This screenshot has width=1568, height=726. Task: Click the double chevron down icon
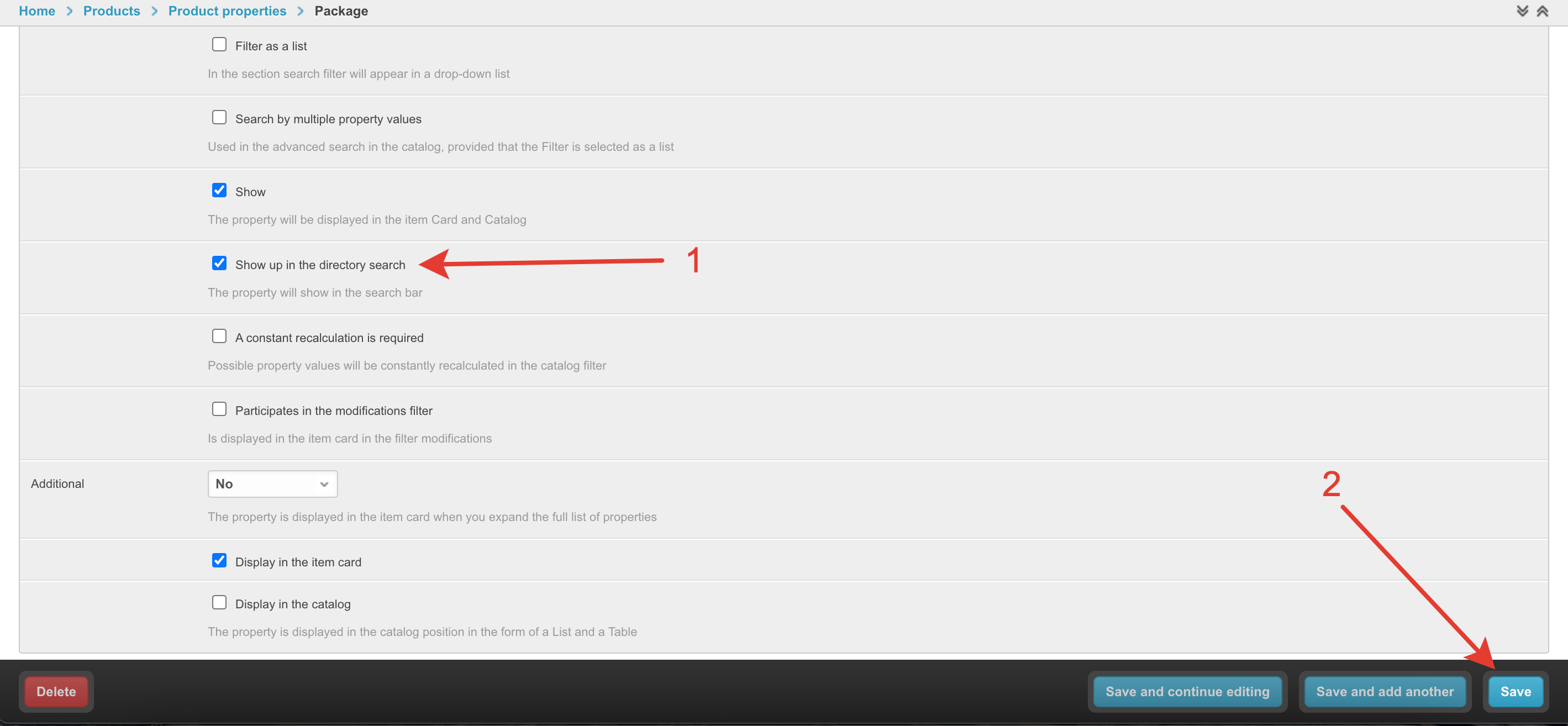(1522, 11)
